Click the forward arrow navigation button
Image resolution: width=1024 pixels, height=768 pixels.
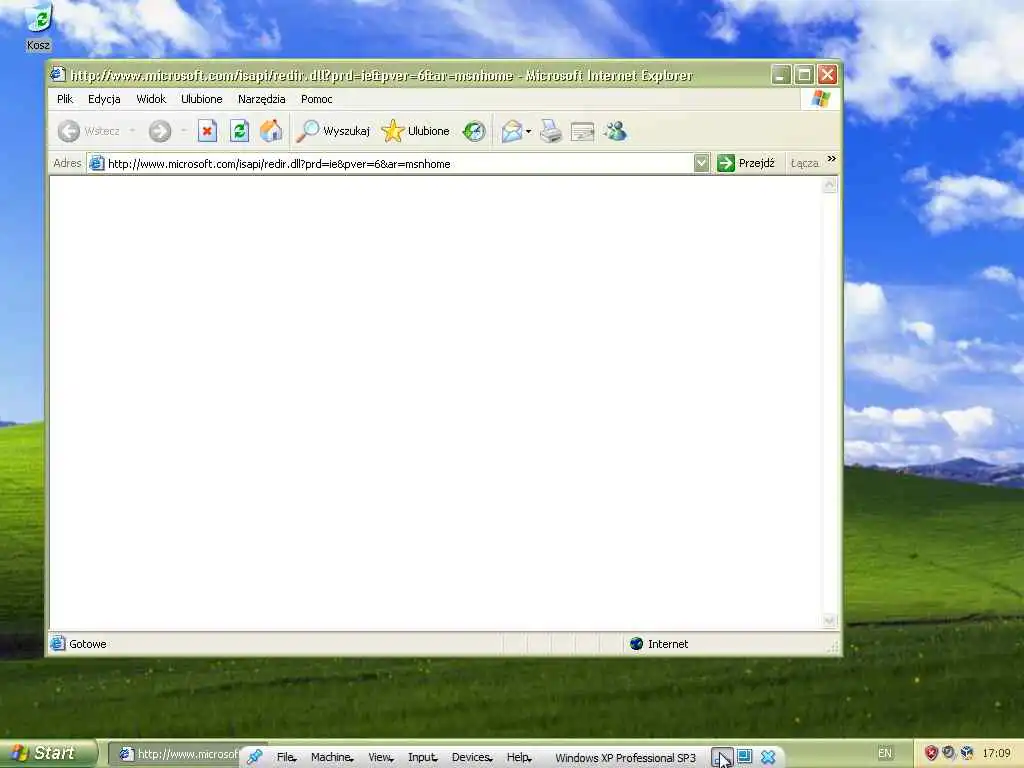(159, 131)
